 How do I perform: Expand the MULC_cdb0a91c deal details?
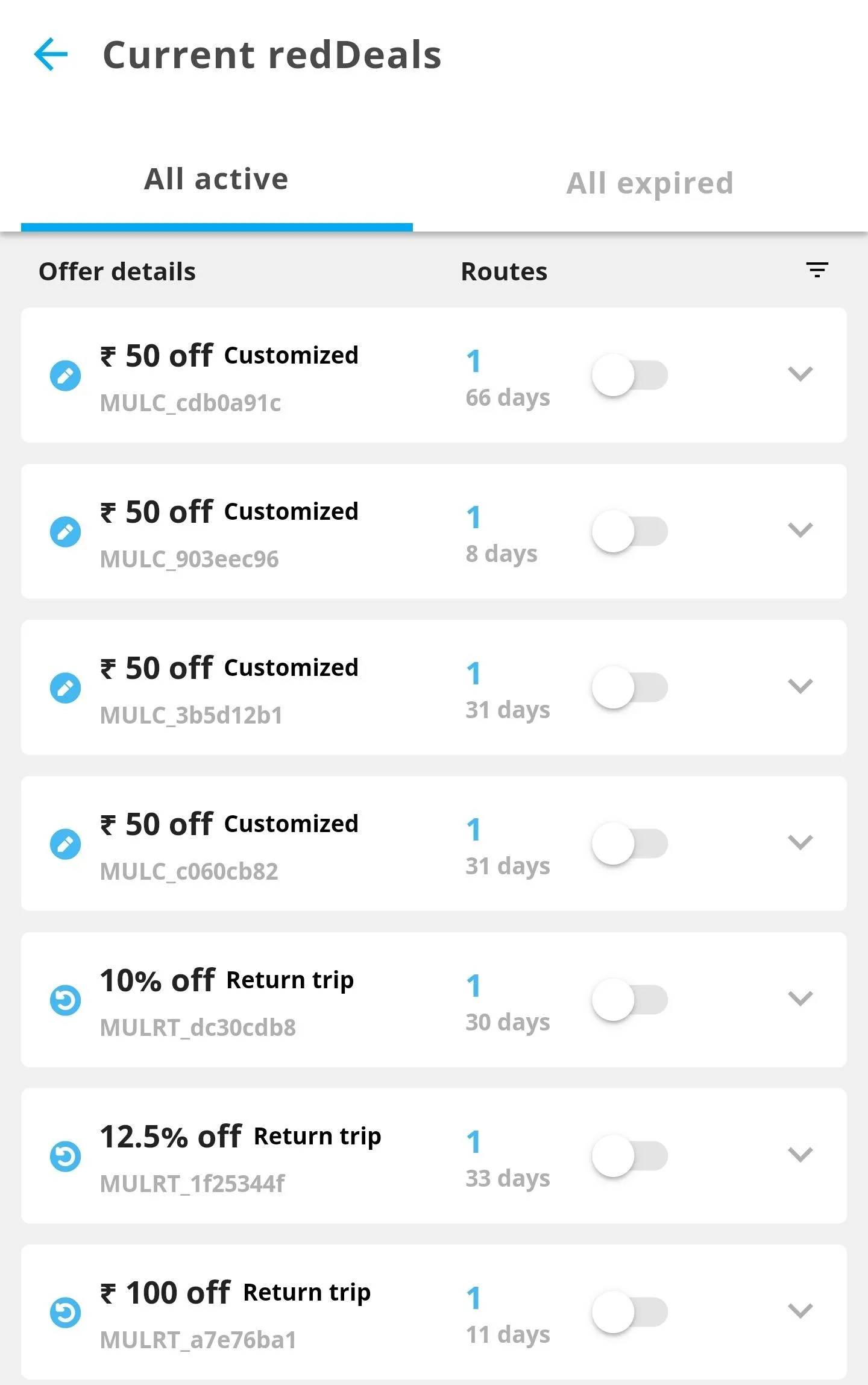tap(800, 374)
